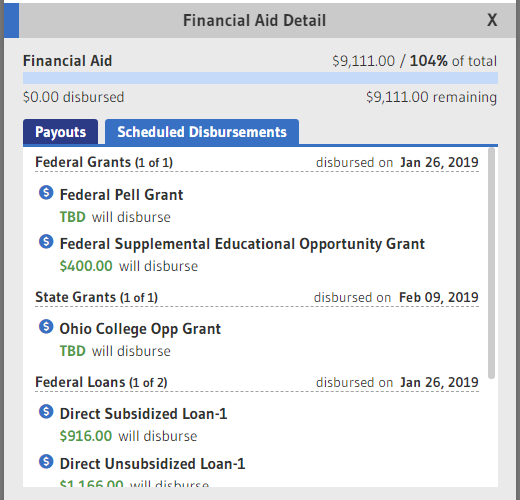Click Jan 26, 2019 date for Federal Loans
This screenshot has height=500, width=520.
[x=439, y=382]
